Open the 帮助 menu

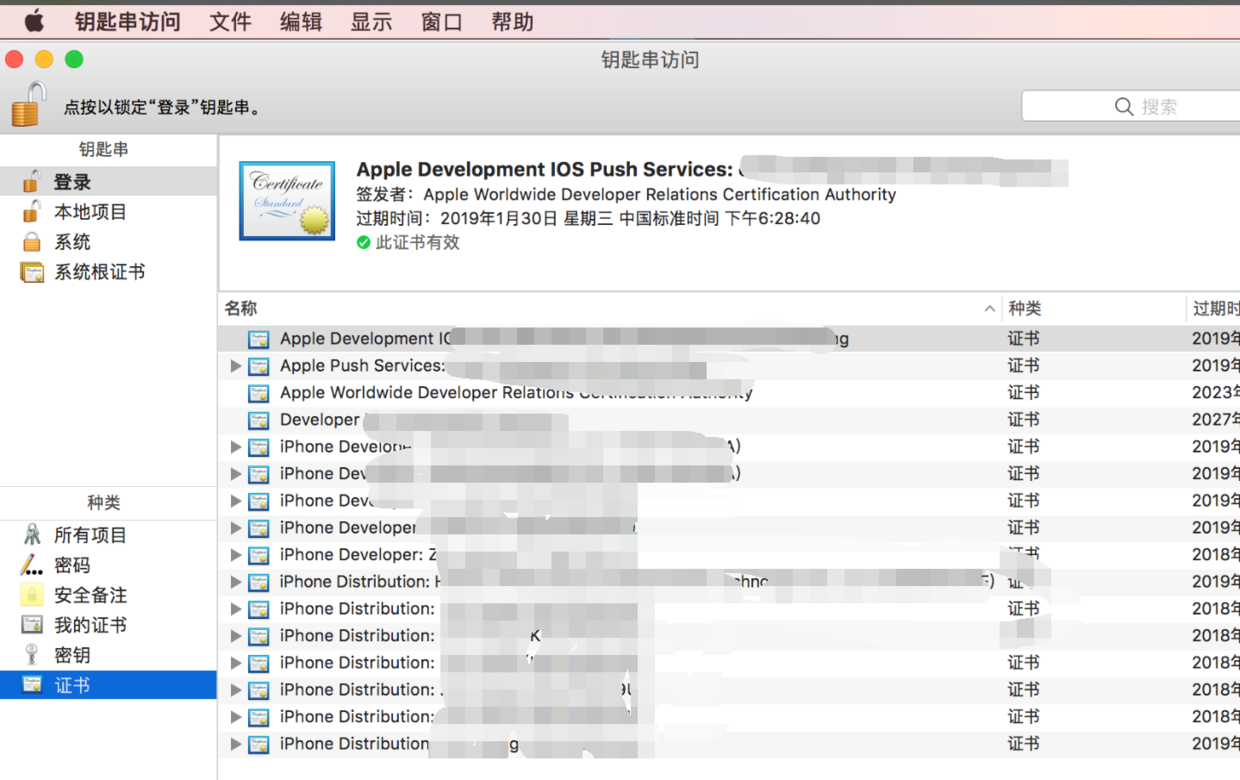(512, 21)
